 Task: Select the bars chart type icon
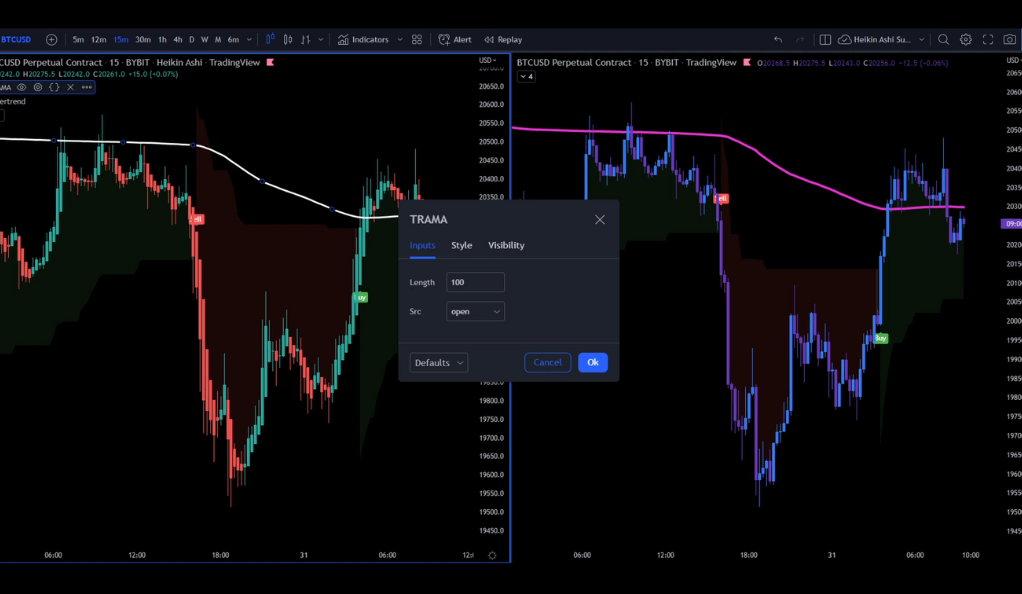tap(305, 40)
